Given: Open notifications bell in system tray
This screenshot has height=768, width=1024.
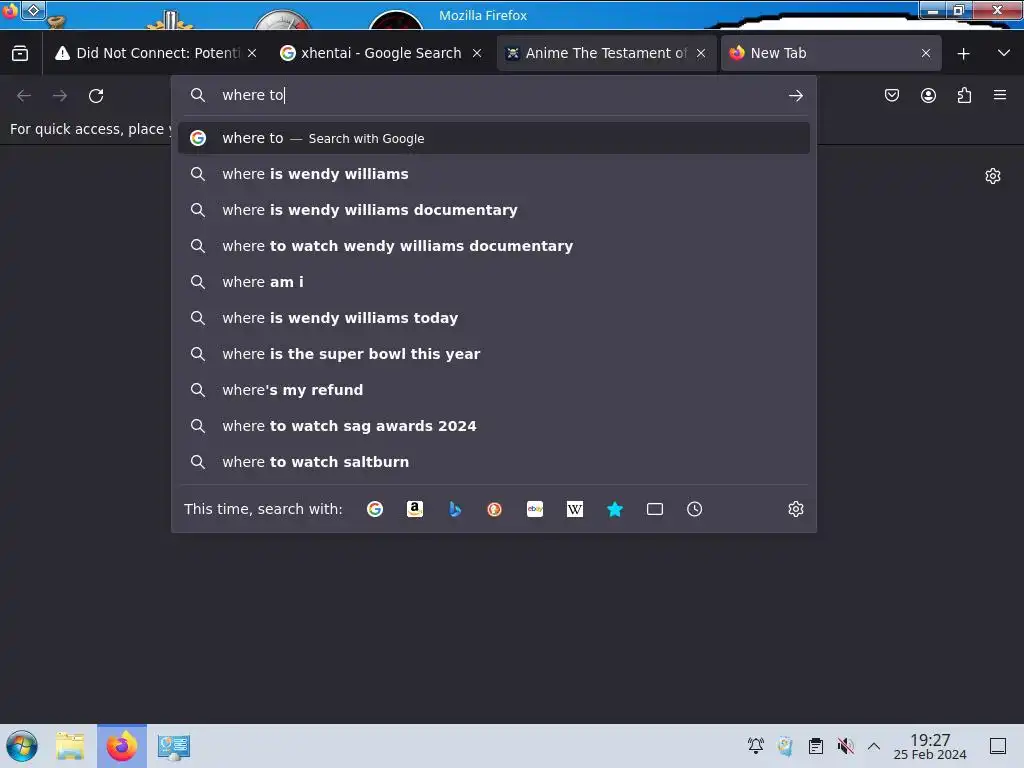Looking at the screenshot, I should point(756,746).
